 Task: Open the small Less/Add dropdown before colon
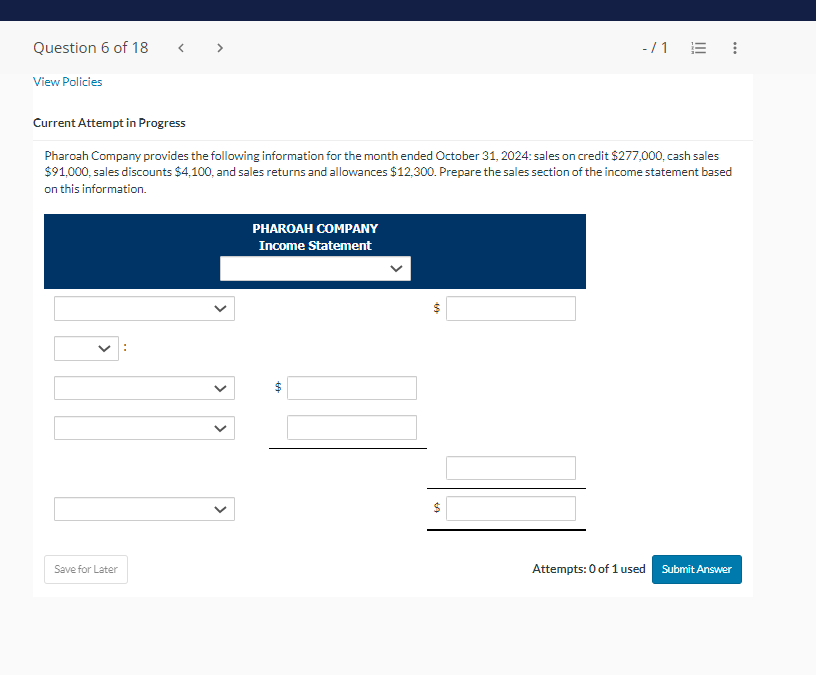[x=86, y=348]
